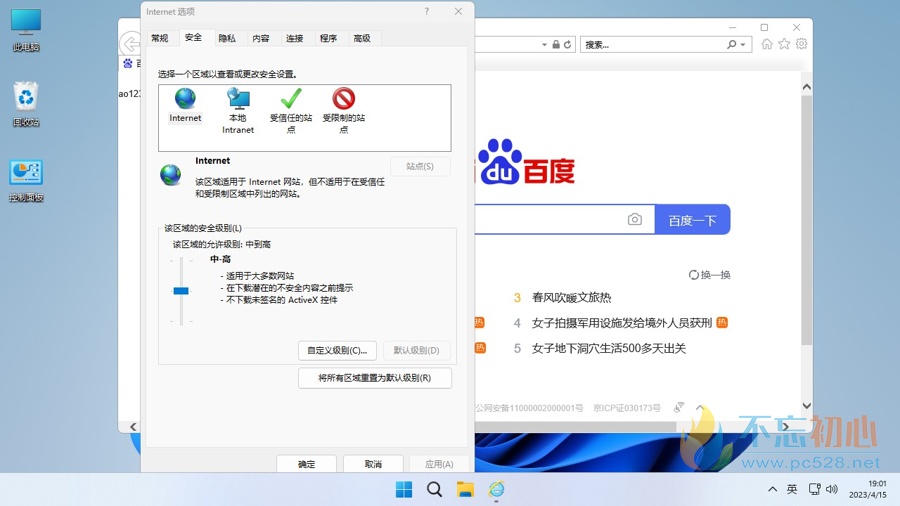Choose the Restricted sites zone icon
This screenshot has width=900, height=506.
pos(344,99)
